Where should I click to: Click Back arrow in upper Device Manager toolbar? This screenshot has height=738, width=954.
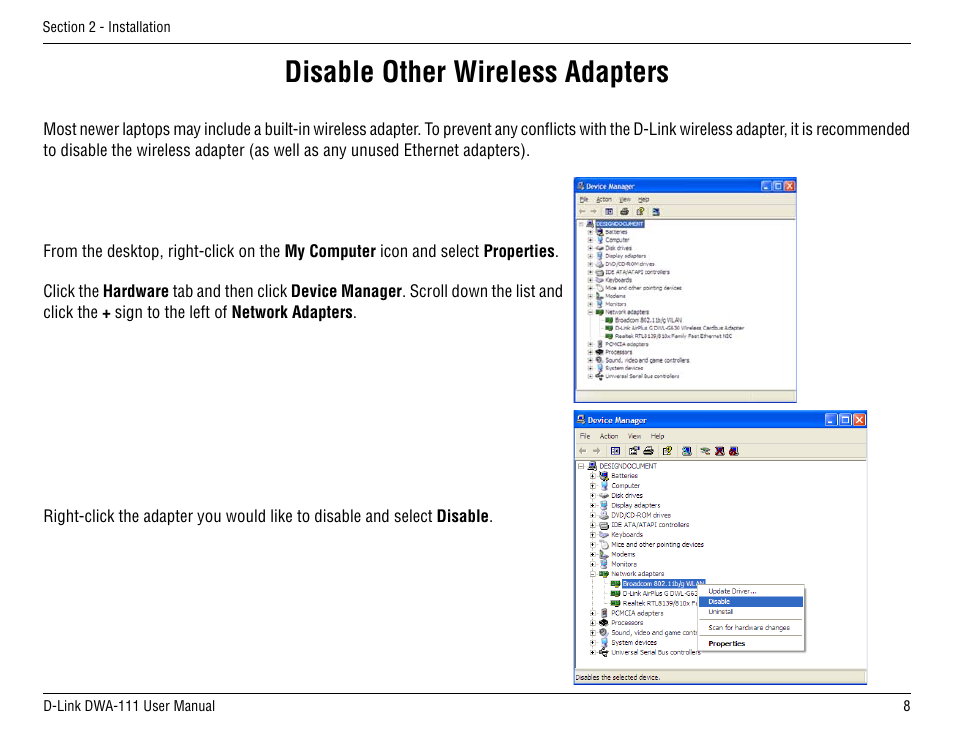click(x=582, y=212)
